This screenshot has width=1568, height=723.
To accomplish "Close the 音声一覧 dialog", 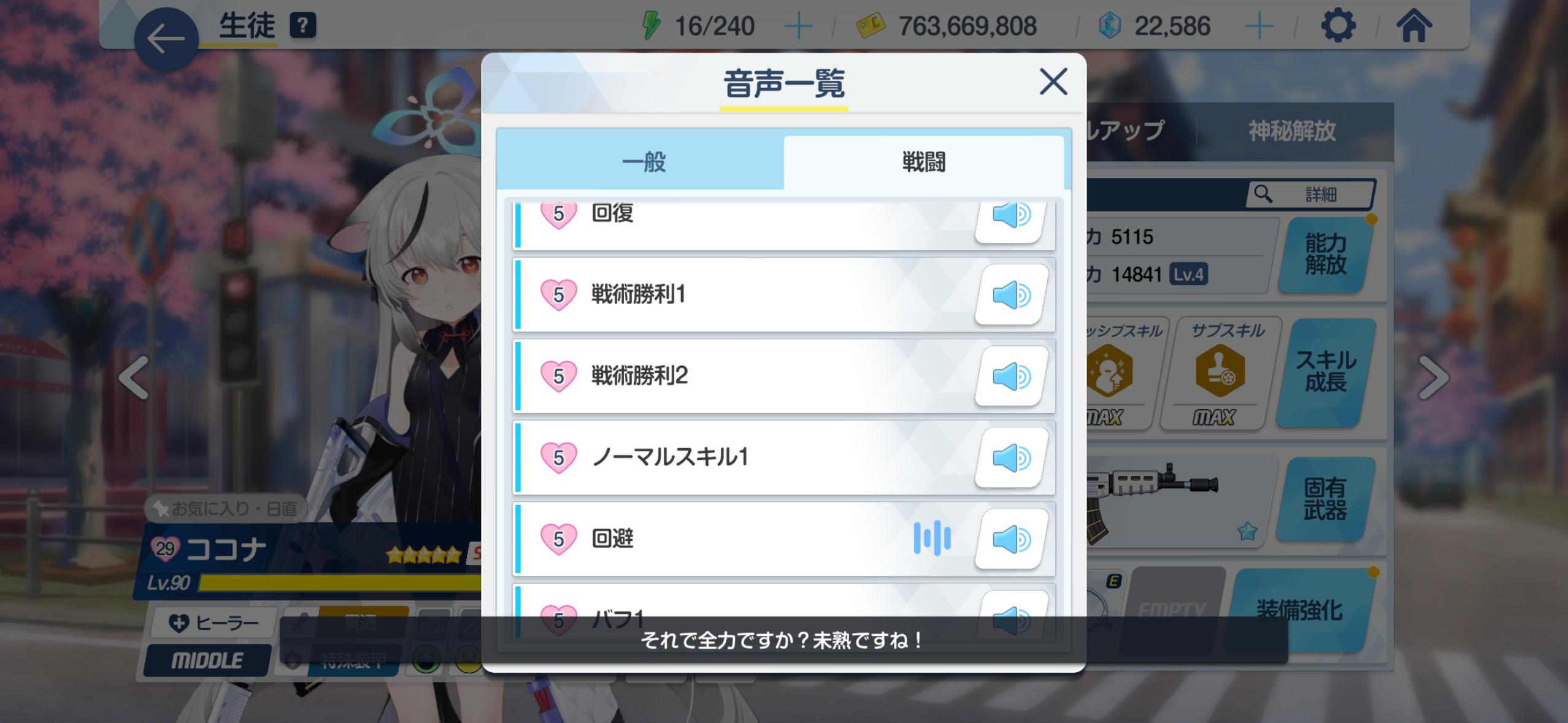I will [x=1053, y=82].
